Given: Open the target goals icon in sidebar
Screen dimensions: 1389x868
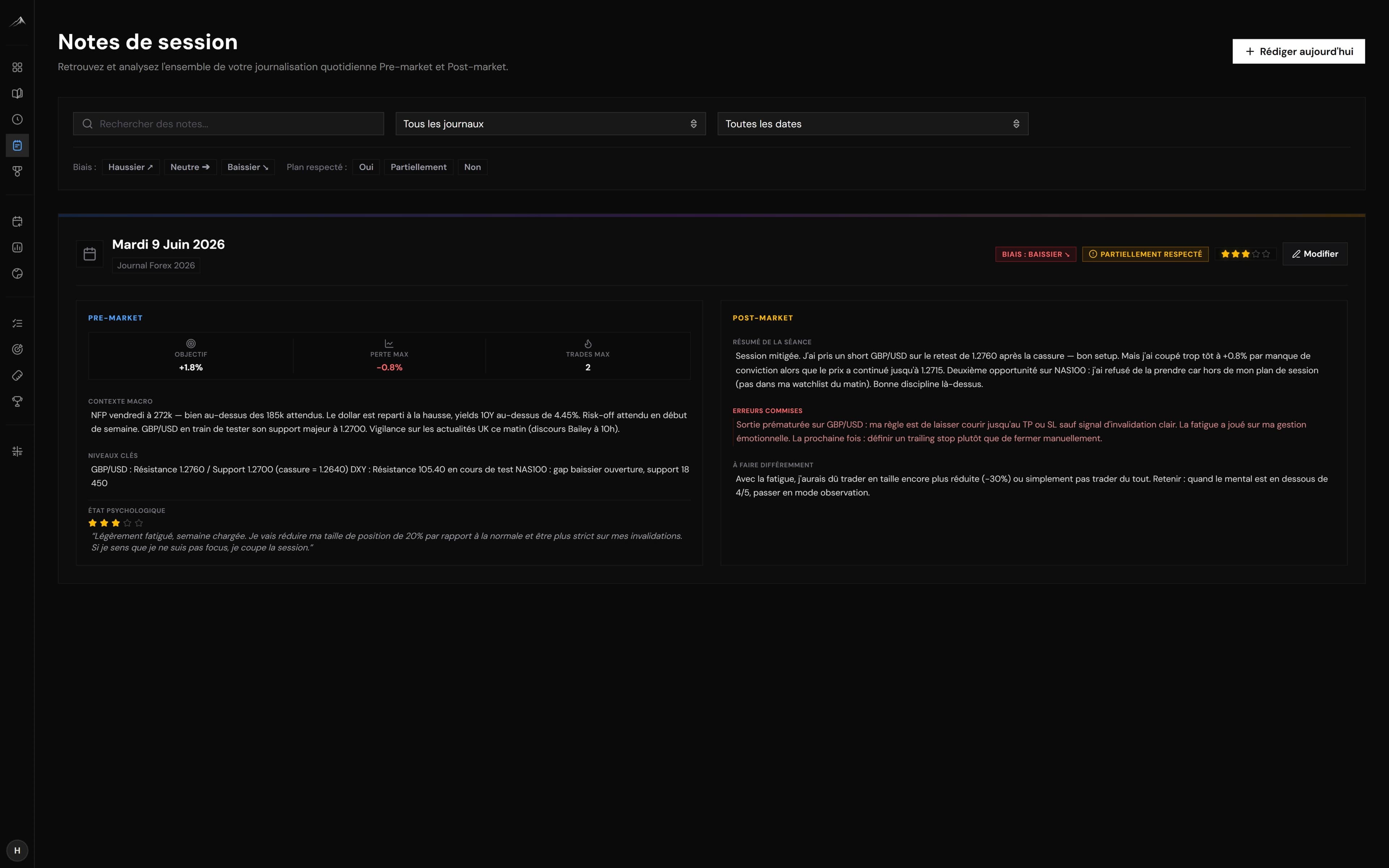Looking at the screenshot, I should tap(17, 349).
